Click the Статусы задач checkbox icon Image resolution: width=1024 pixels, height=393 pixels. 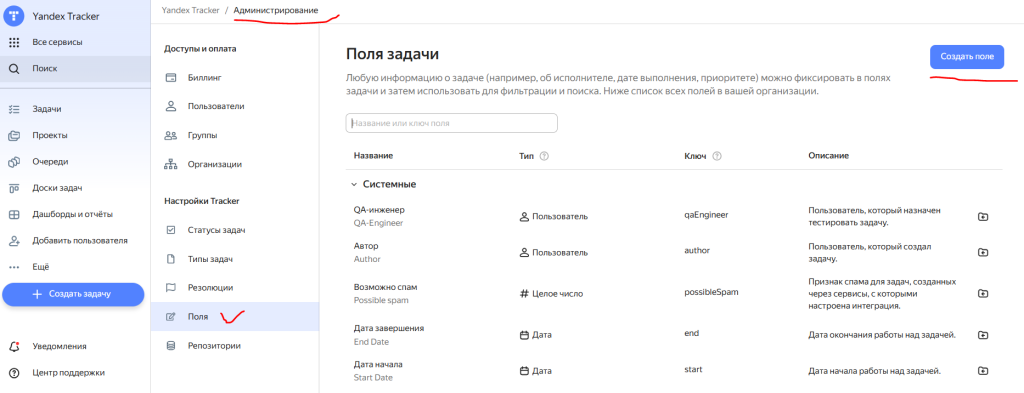pyautogui.click(x=171, y=230)
